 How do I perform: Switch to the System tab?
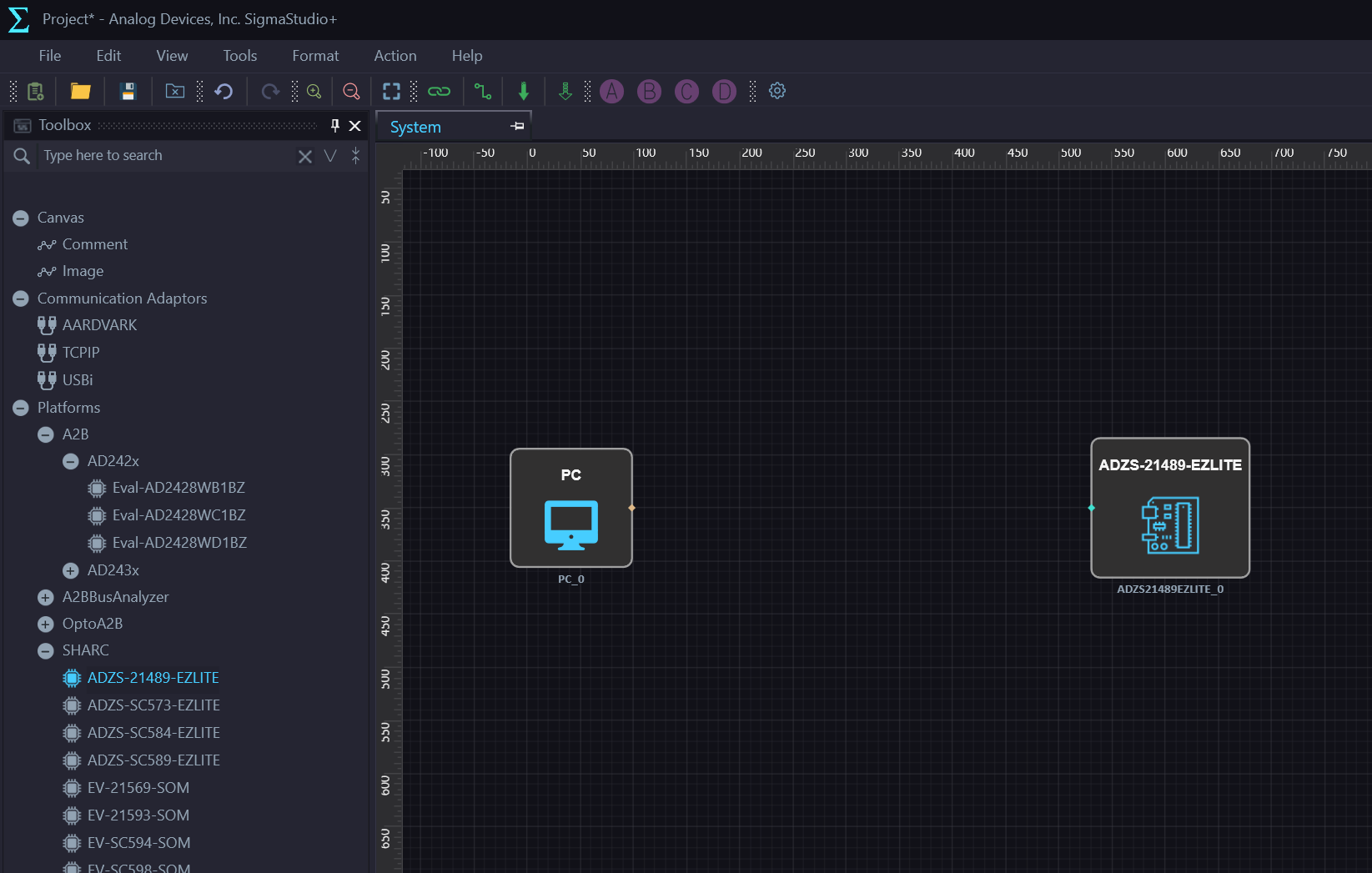pos(415,127)
